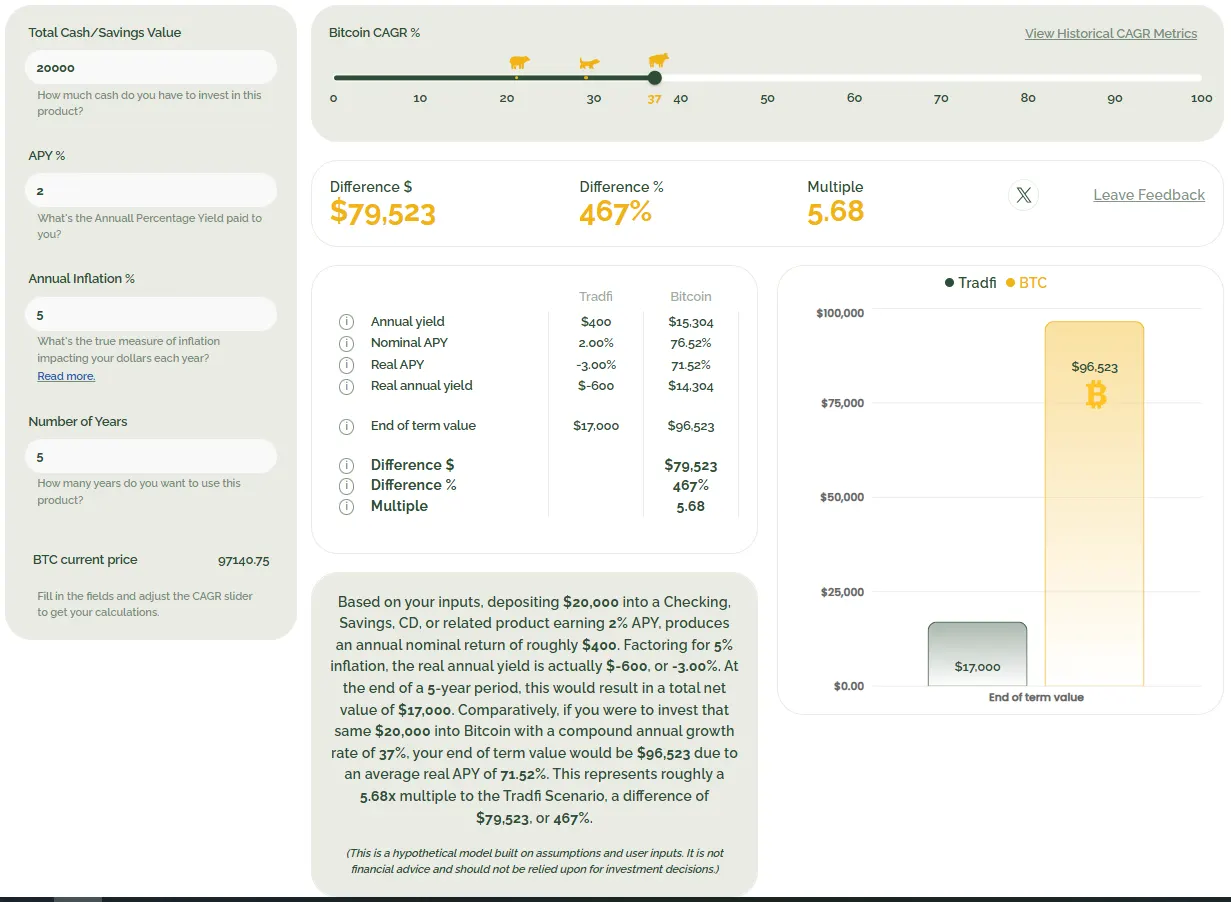Click the cat icon on CAGR slider
1231x902 pixels.
pos(589,64)
